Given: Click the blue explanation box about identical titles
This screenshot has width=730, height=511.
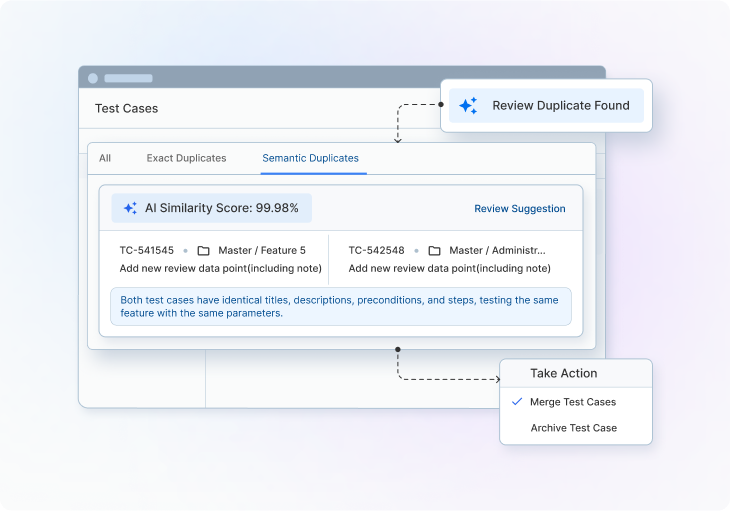Looking at the screenshot, I should [x=340, y=306].
